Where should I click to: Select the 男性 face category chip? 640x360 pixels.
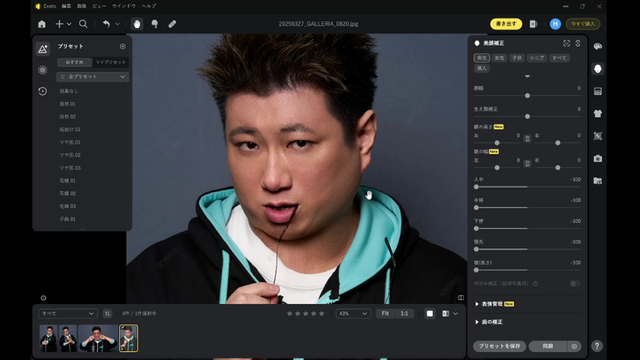pos(482,58)
